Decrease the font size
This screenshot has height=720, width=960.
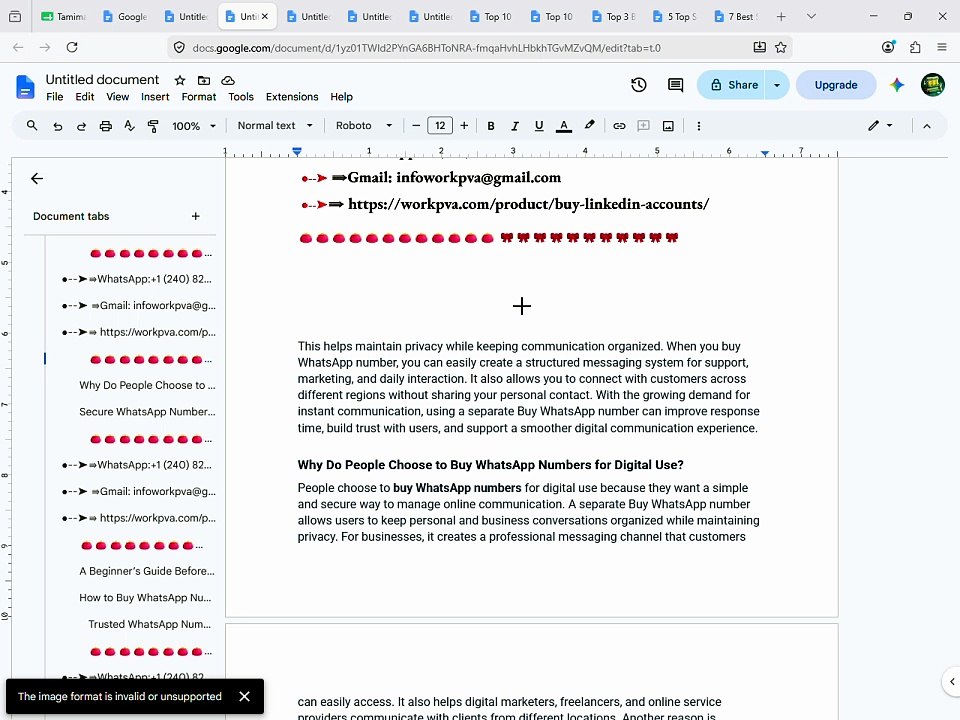[x=416, y=126]
